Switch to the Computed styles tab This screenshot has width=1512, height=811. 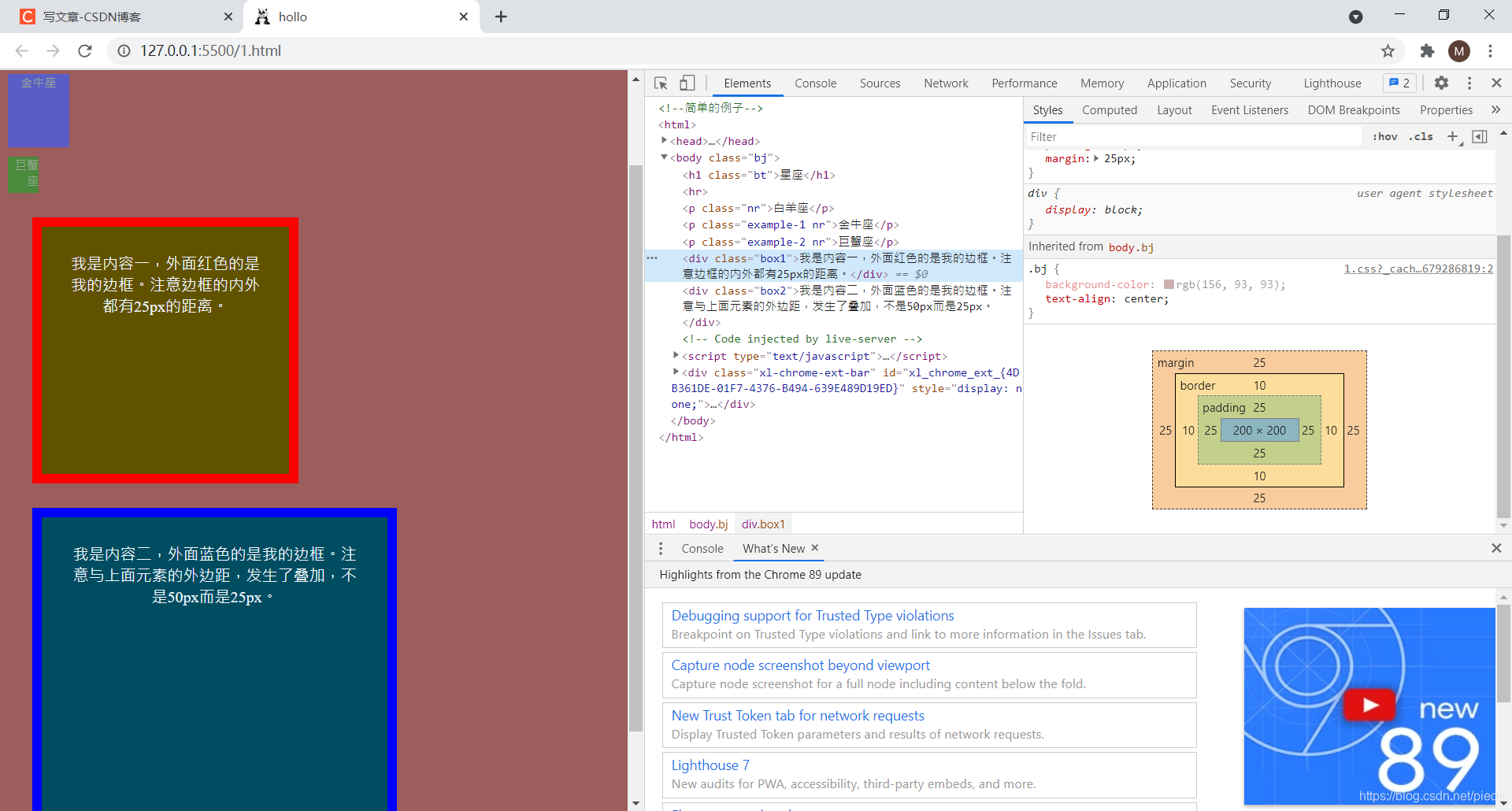click(1109, 110)
